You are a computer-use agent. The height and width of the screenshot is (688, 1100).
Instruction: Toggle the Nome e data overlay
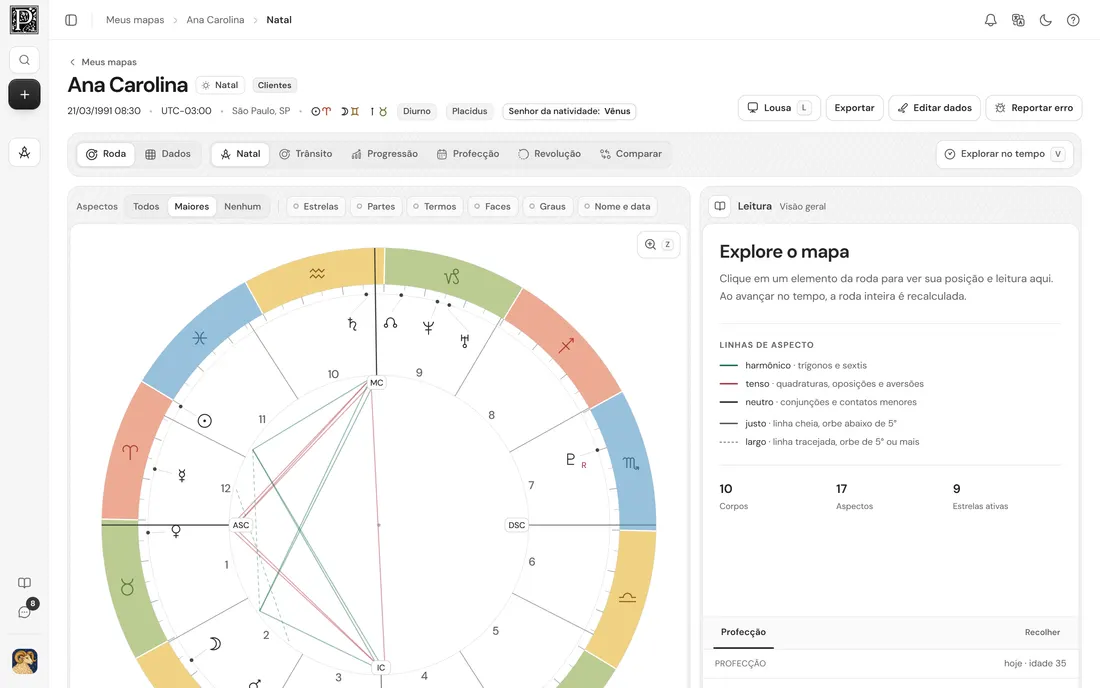click(617, 206)
